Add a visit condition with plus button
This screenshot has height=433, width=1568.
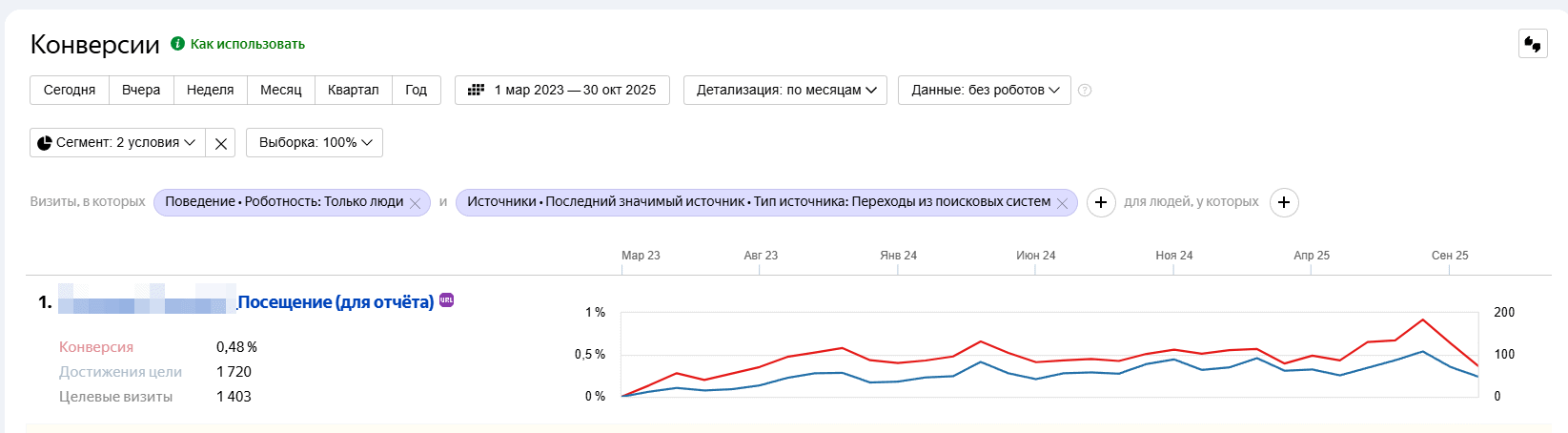tap(1101, 202)
